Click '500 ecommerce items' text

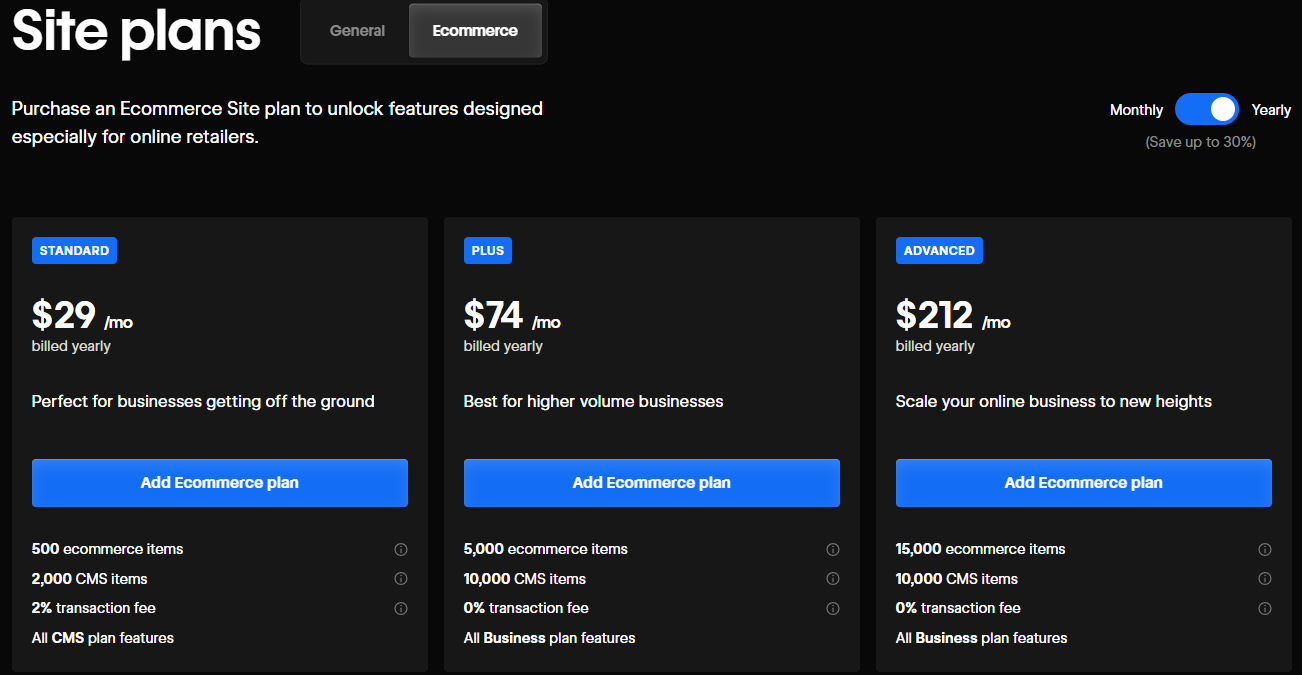click(108, 549)
